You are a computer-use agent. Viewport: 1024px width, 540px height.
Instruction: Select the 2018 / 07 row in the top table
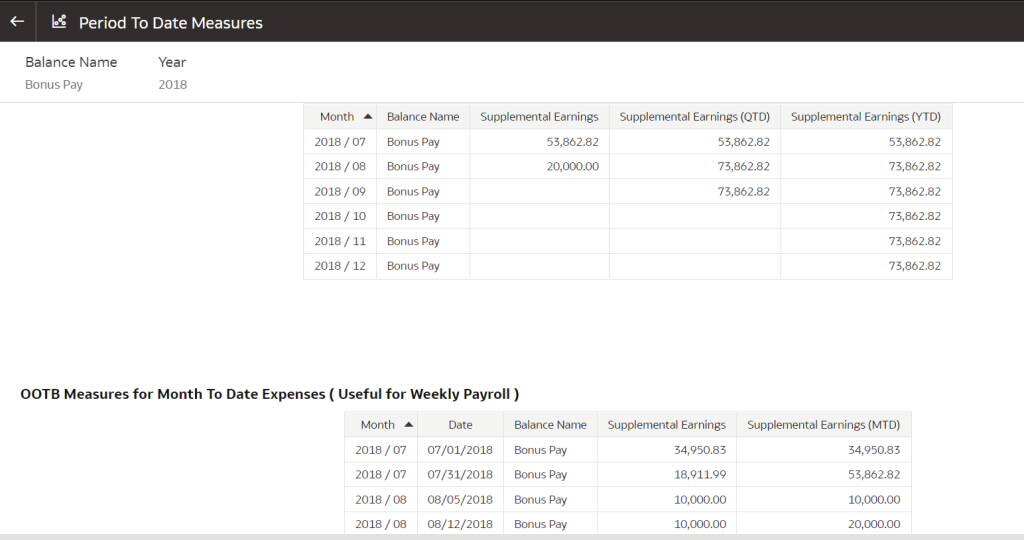tap(628, 142)
